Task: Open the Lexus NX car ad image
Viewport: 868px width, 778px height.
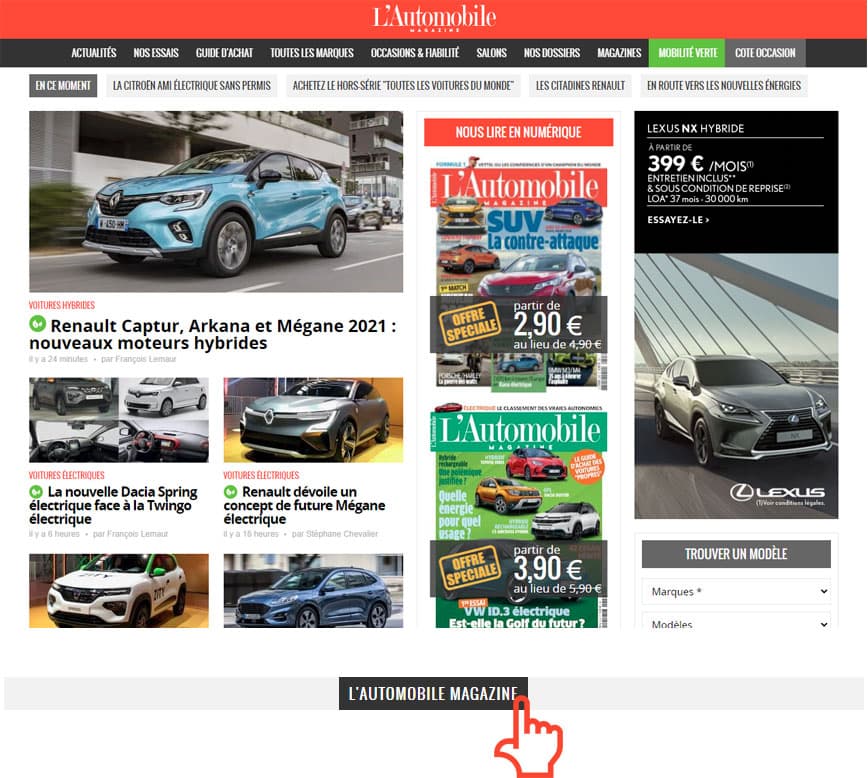Action: pyautogui.click(x=736, y=386)
